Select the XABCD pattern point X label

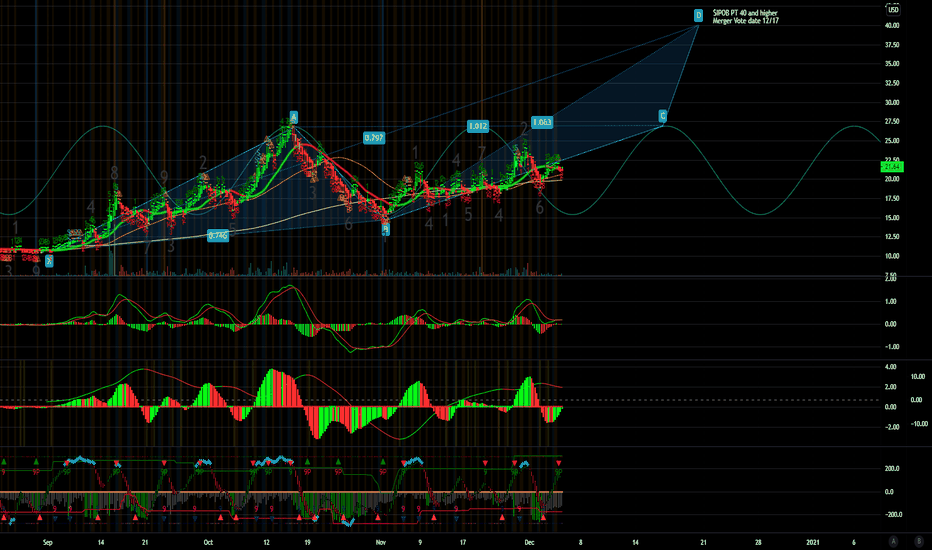tap(49, 260)
